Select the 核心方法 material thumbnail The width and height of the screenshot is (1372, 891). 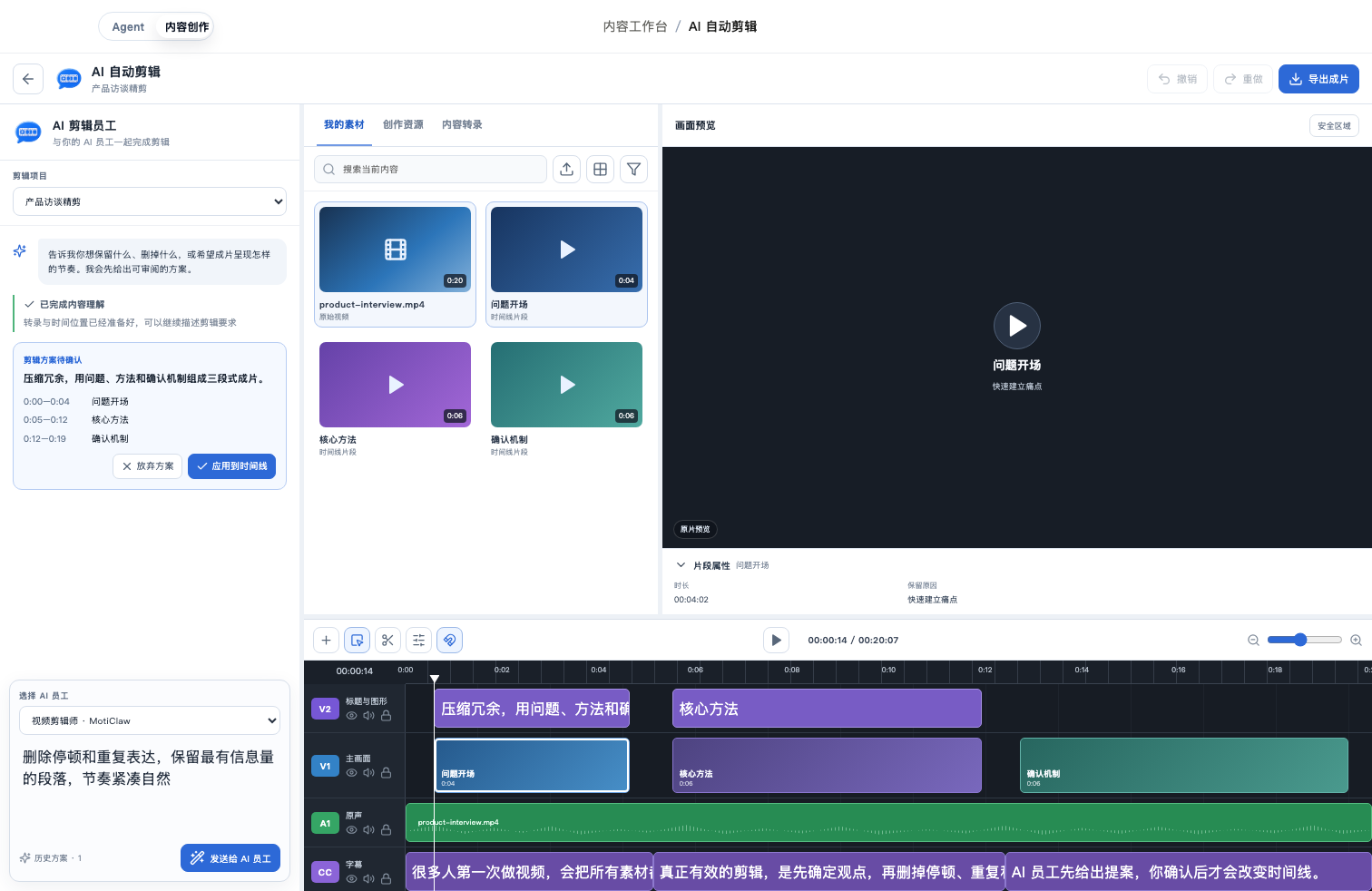[395, 385]
